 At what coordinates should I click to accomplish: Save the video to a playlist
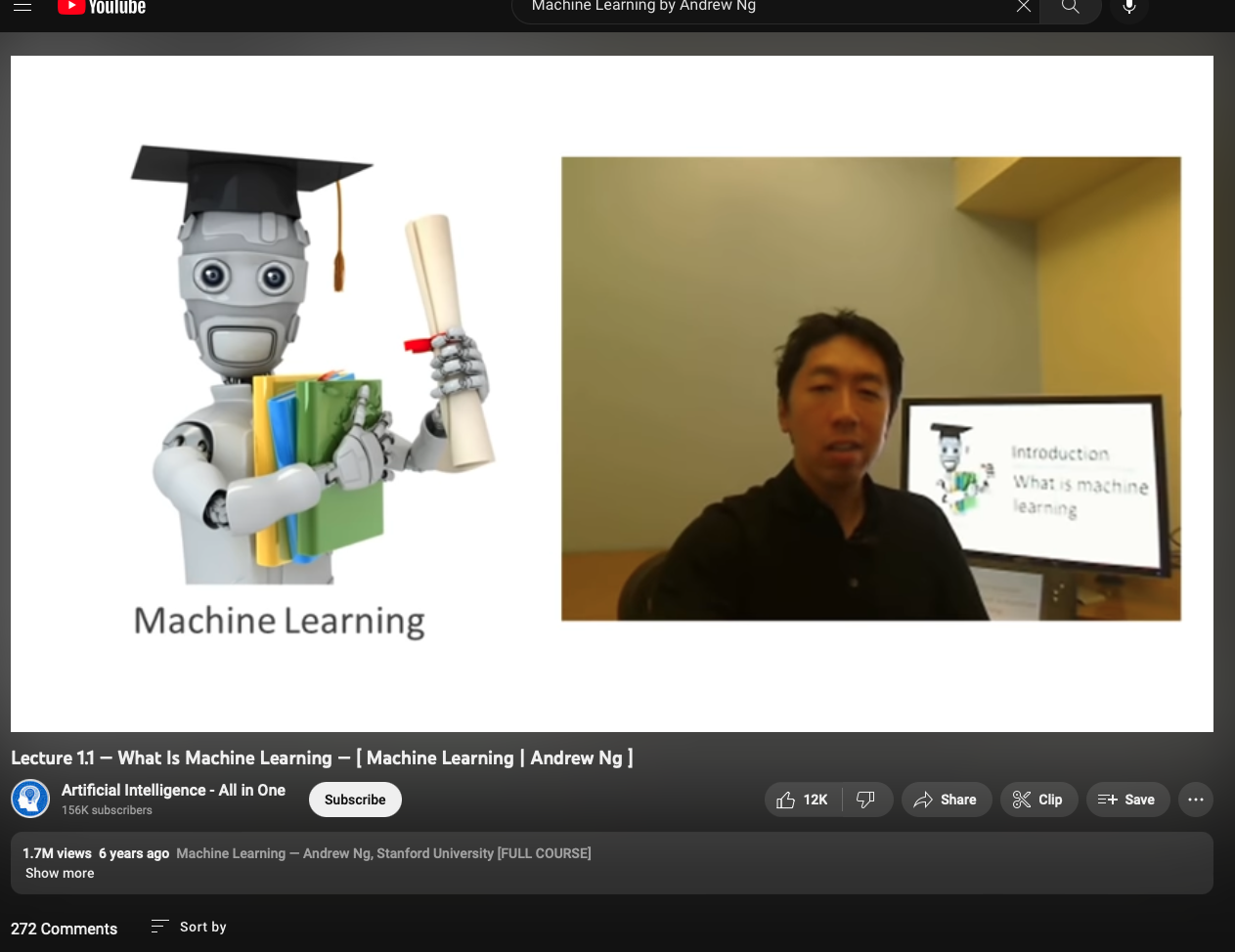click(1126, 800)
